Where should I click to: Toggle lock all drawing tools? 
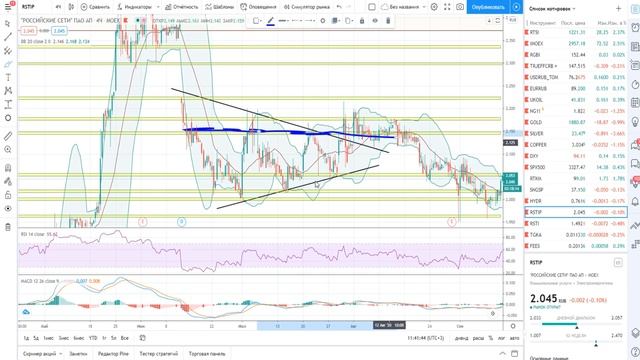pyautogui.click(x=8, y=195)
